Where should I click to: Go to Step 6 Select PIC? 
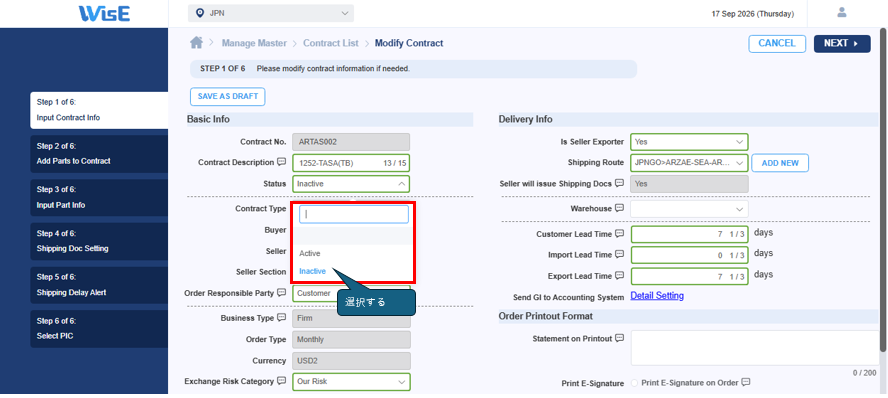click(99, 328)
